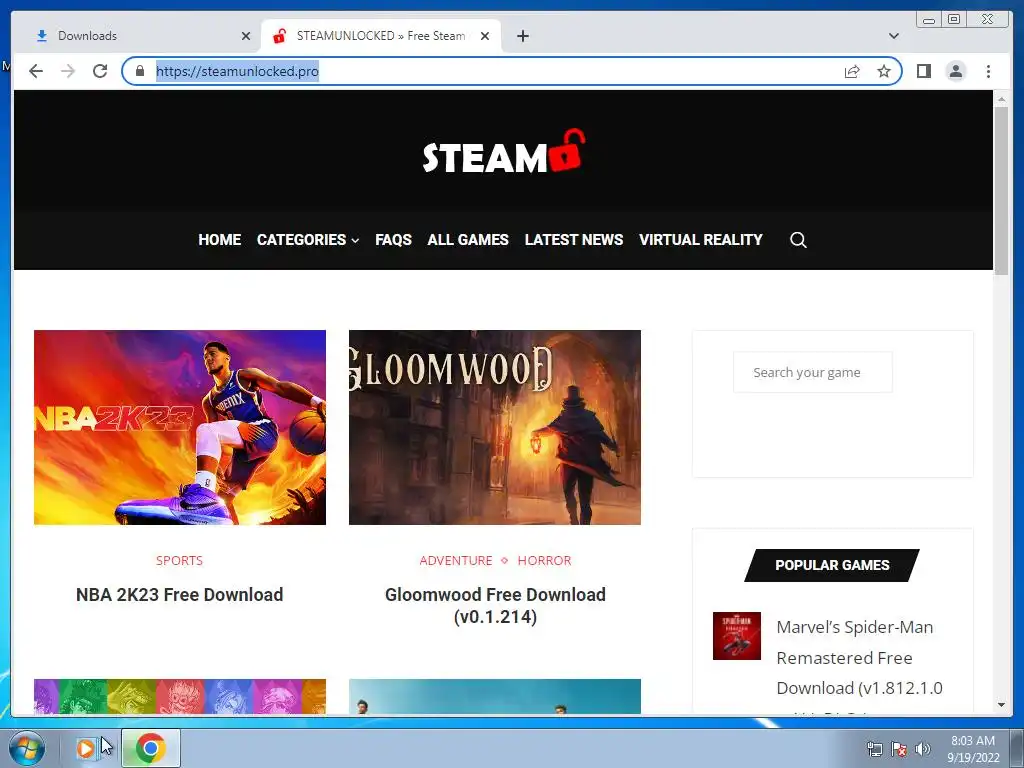View site information via padlock icon

coord(140,71)
